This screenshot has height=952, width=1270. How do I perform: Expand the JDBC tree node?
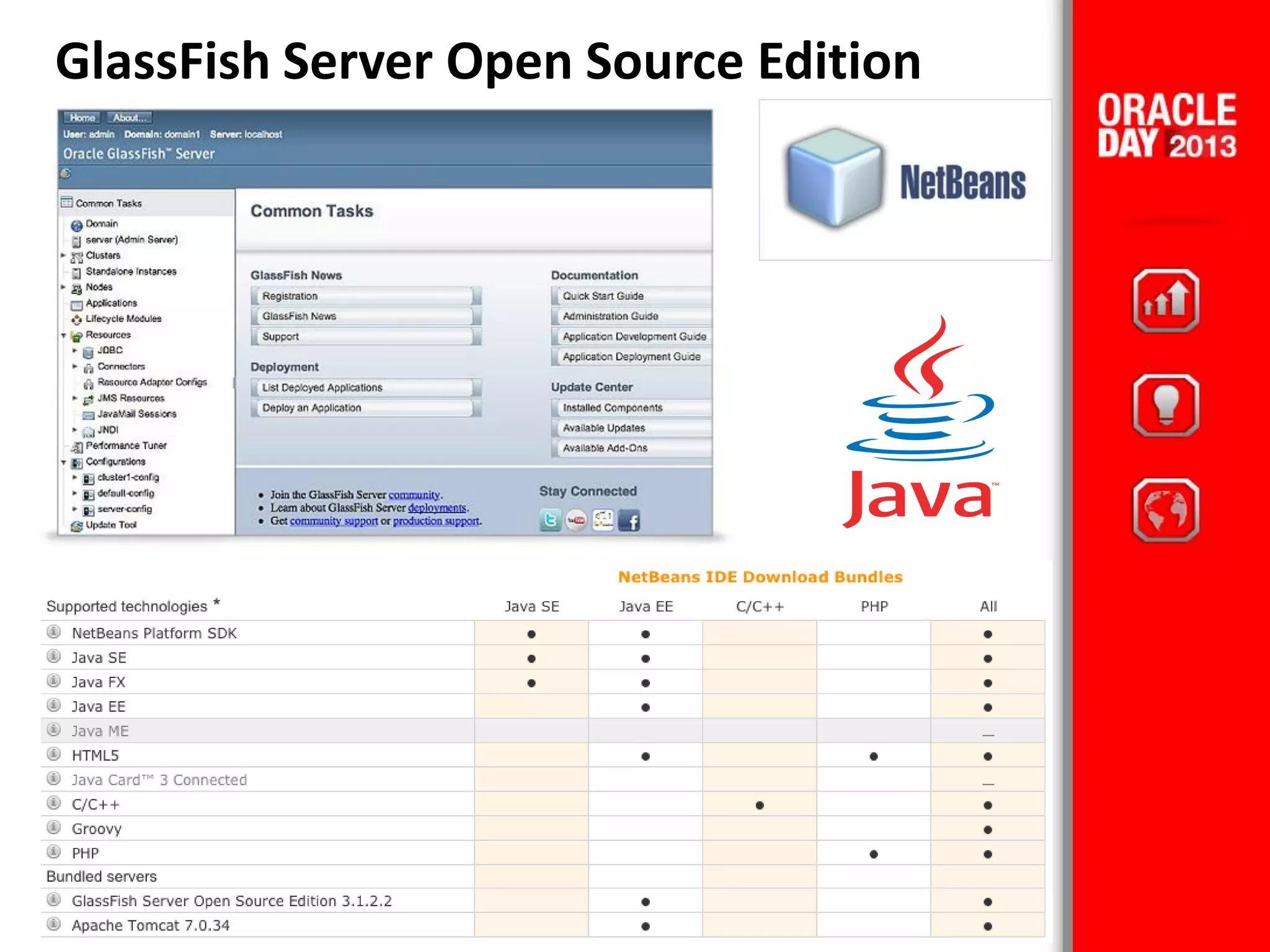click(75, 350)
